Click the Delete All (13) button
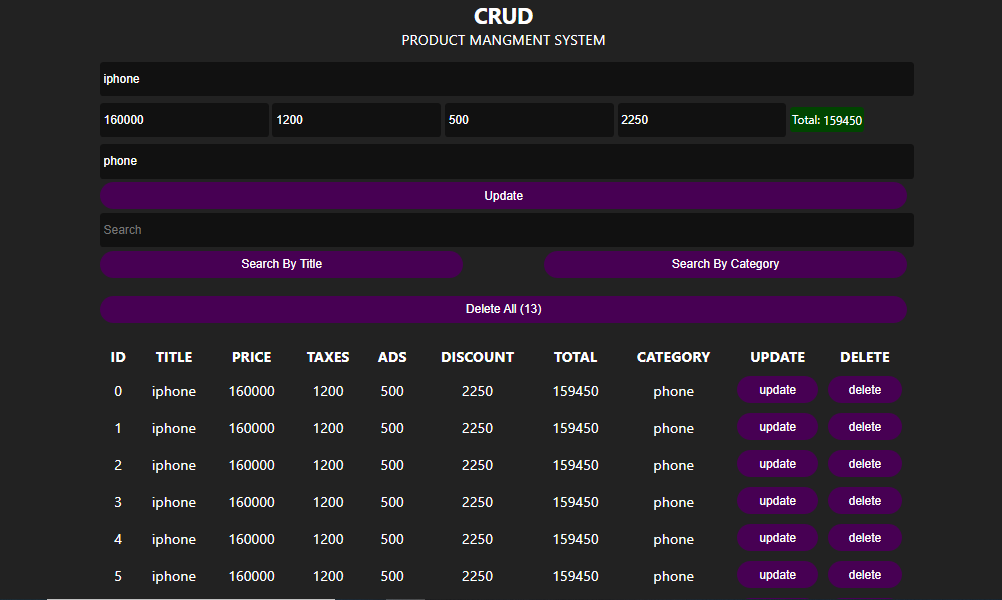Screen dimensions: 1002x600 504,309
